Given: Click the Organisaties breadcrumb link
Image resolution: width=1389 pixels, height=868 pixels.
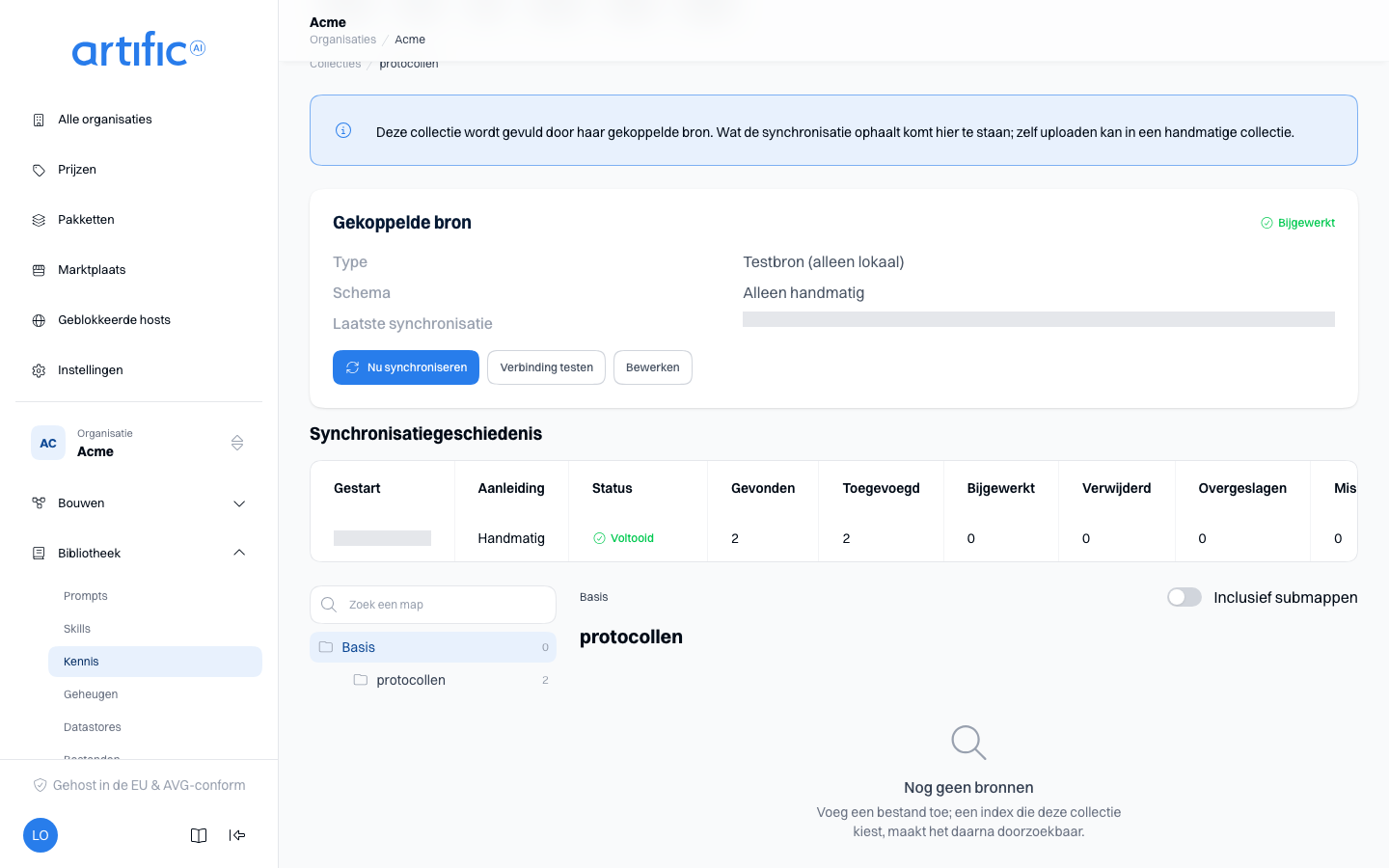Looking at the screenshot, I should [x=343, y=40].
